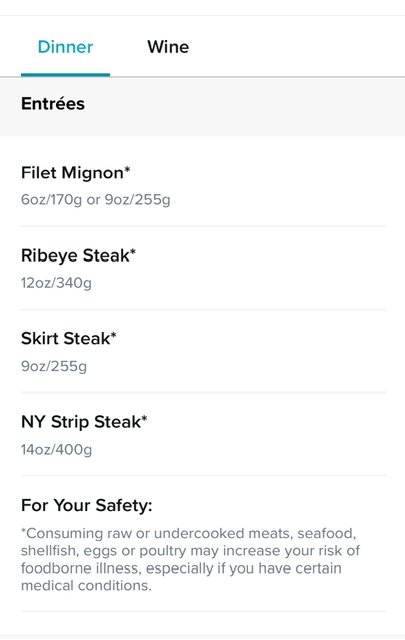Tap the 12oz/340g portion text
This screenshot has width=405, height=640.
click(56, 283)
